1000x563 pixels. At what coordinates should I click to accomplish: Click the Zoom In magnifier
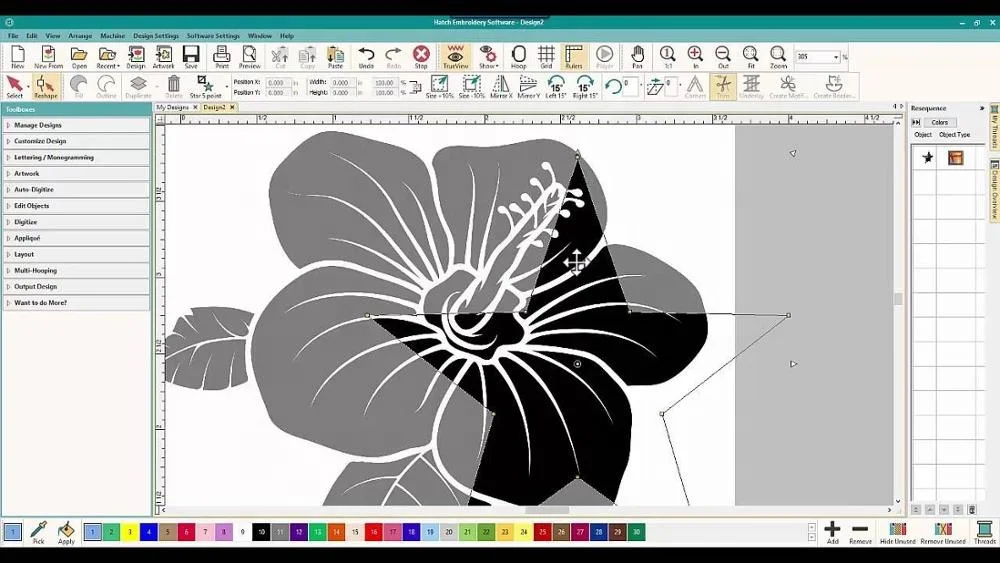click(695, 56)
